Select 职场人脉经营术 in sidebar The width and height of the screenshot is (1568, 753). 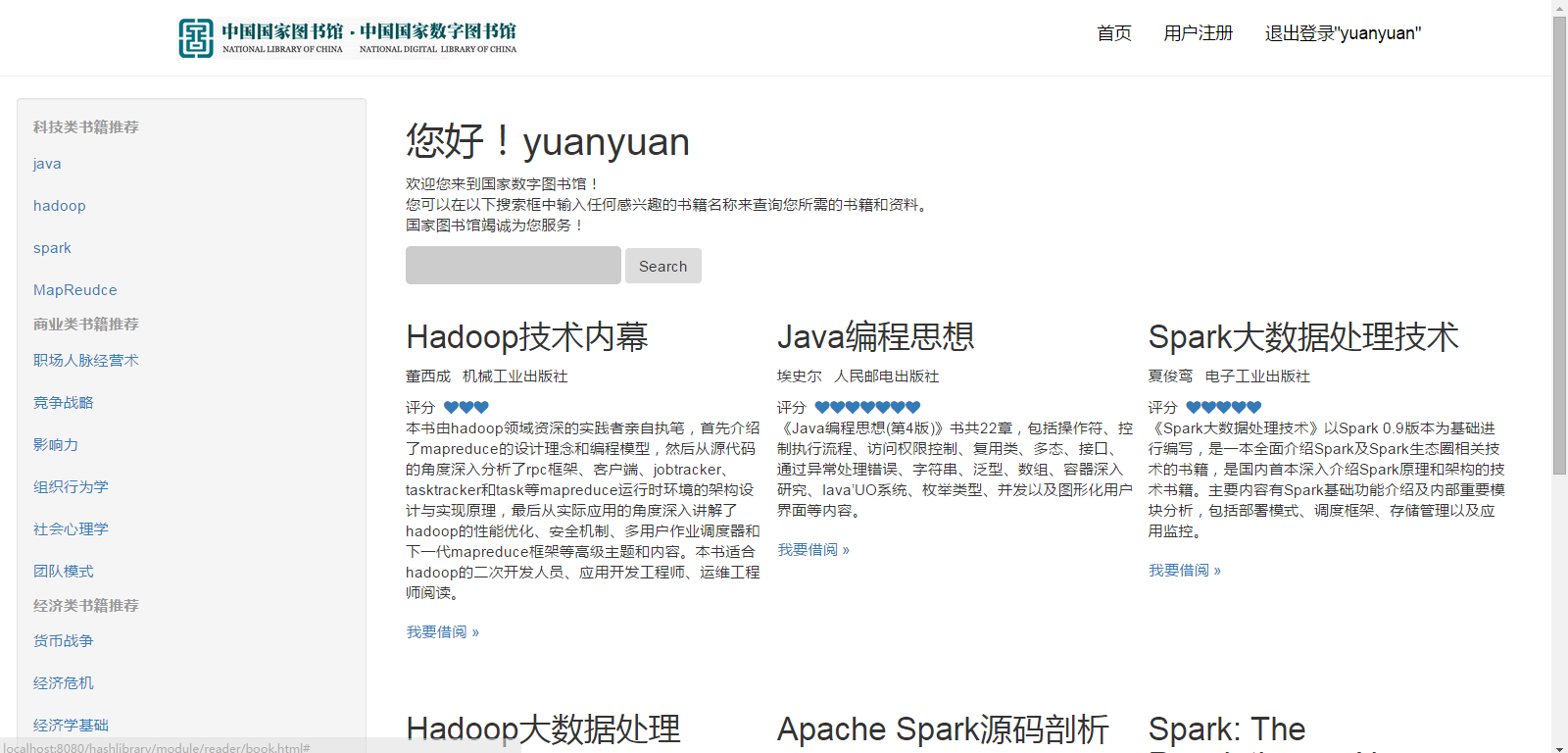(x=86, y=361)
